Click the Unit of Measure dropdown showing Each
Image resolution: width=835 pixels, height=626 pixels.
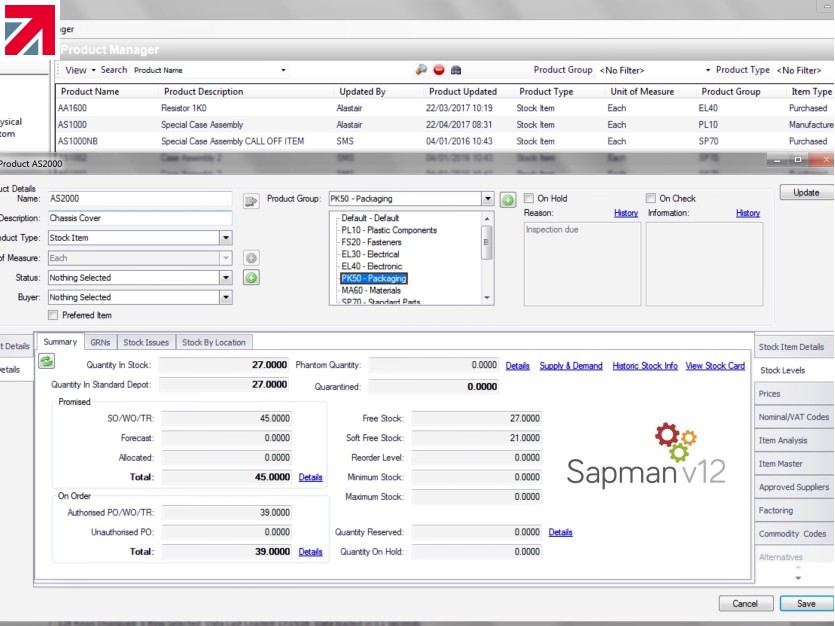(x=140, y=258)
